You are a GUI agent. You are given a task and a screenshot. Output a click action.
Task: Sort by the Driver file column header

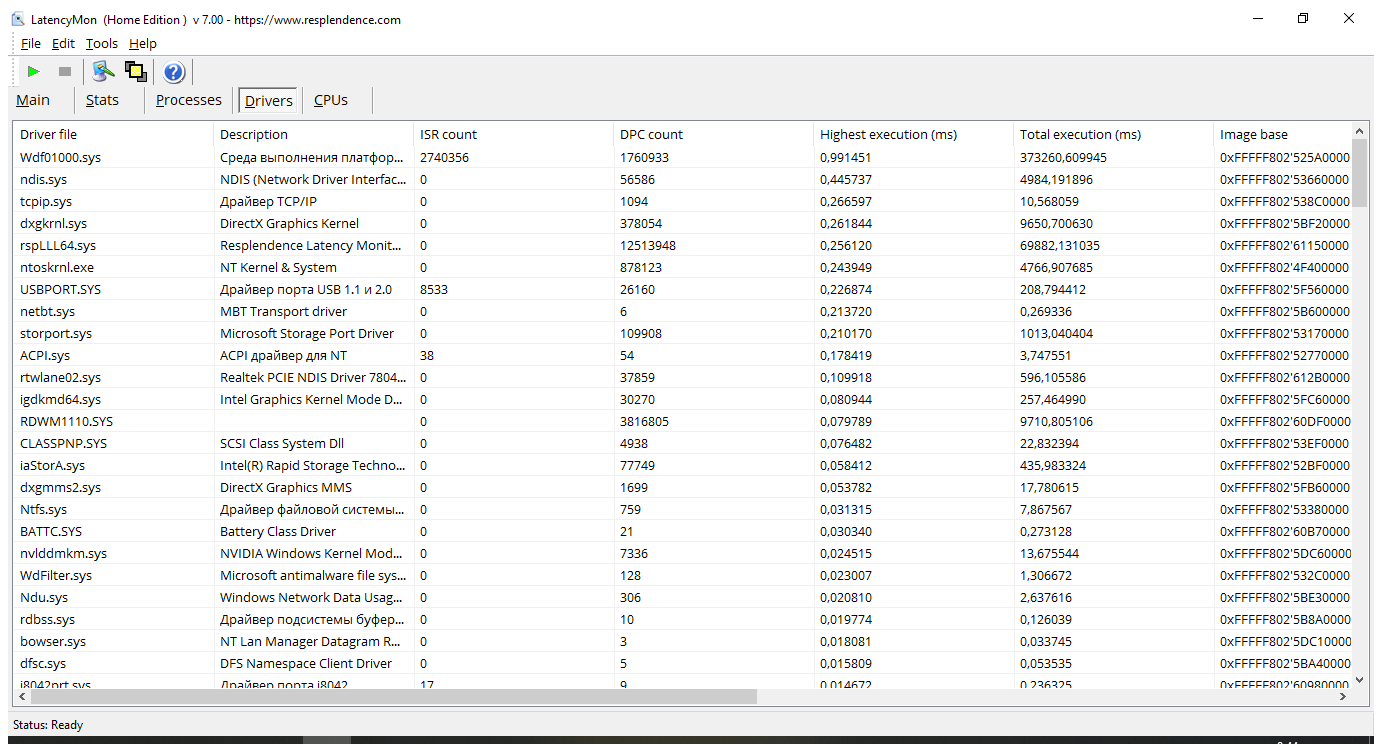(x=113, y=134)
